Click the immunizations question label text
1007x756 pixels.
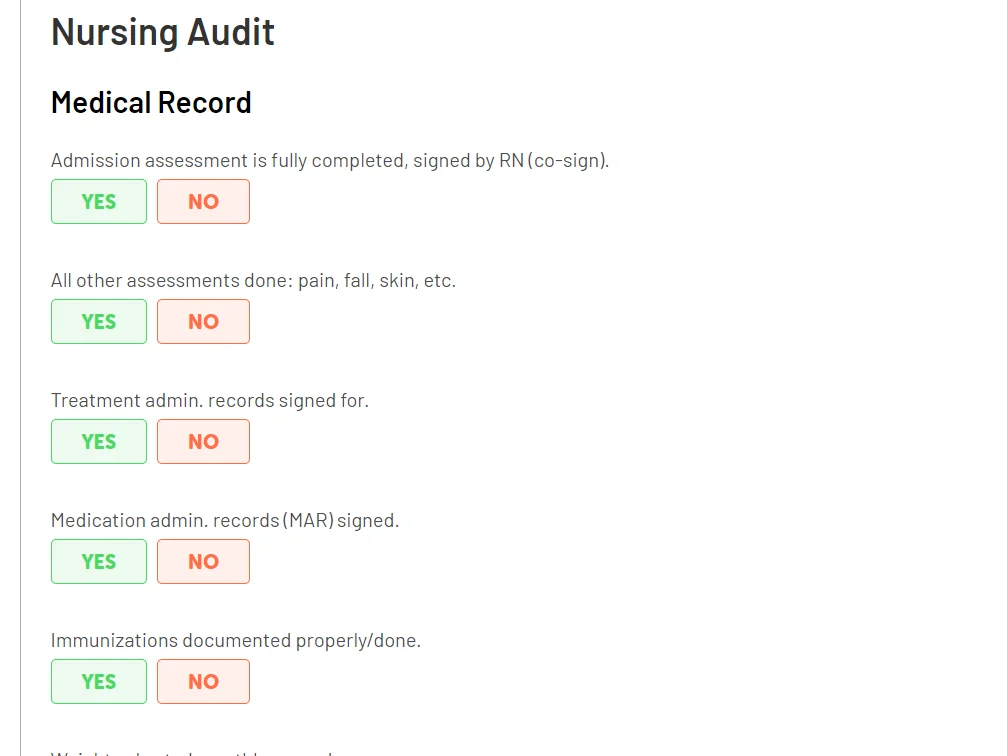[x=237, y=640]
